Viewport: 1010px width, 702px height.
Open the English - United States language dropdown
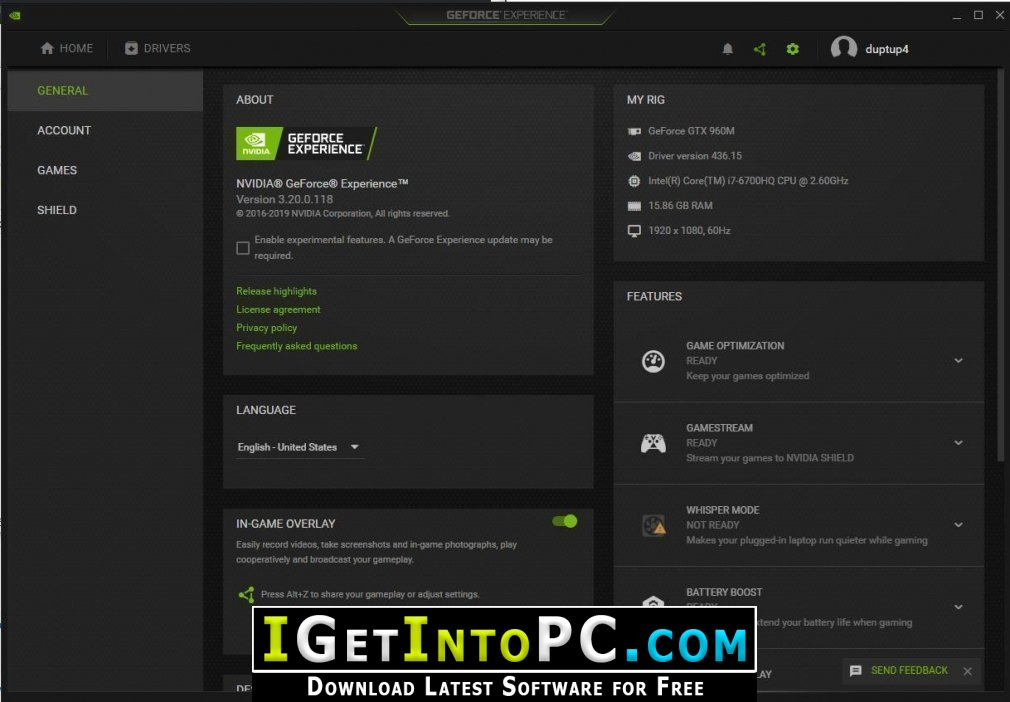click(x=299, y=447)
